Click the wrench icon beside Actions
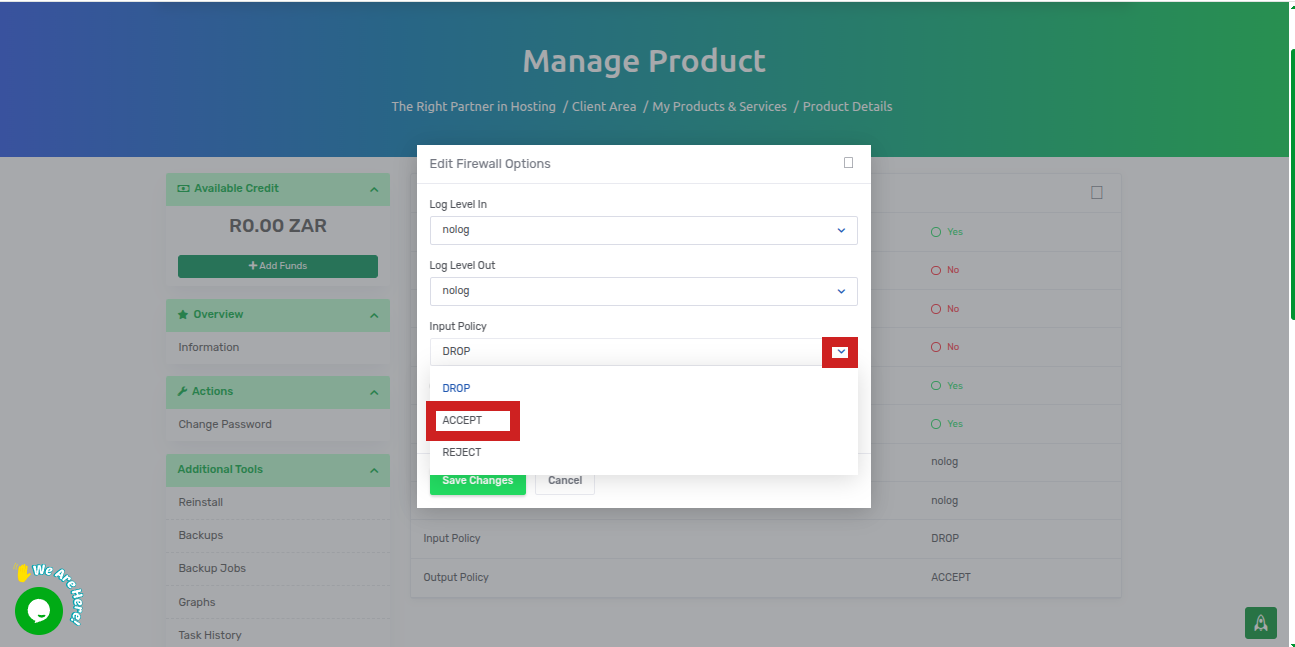This screenshot has width=1295, height=647. tap(183, 392)
